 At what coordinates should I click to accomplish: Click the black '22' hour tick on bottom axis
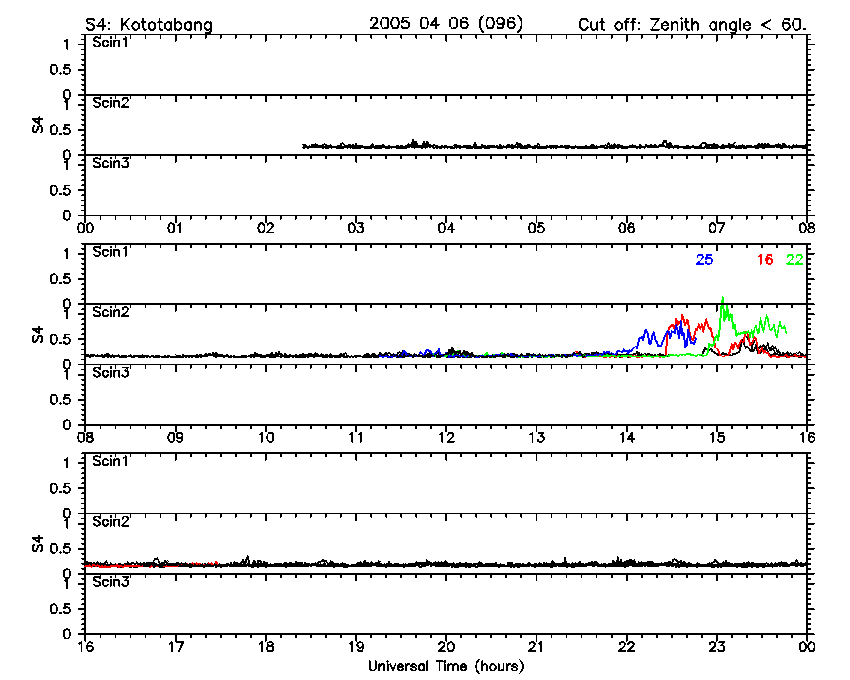tap(626, 647)
